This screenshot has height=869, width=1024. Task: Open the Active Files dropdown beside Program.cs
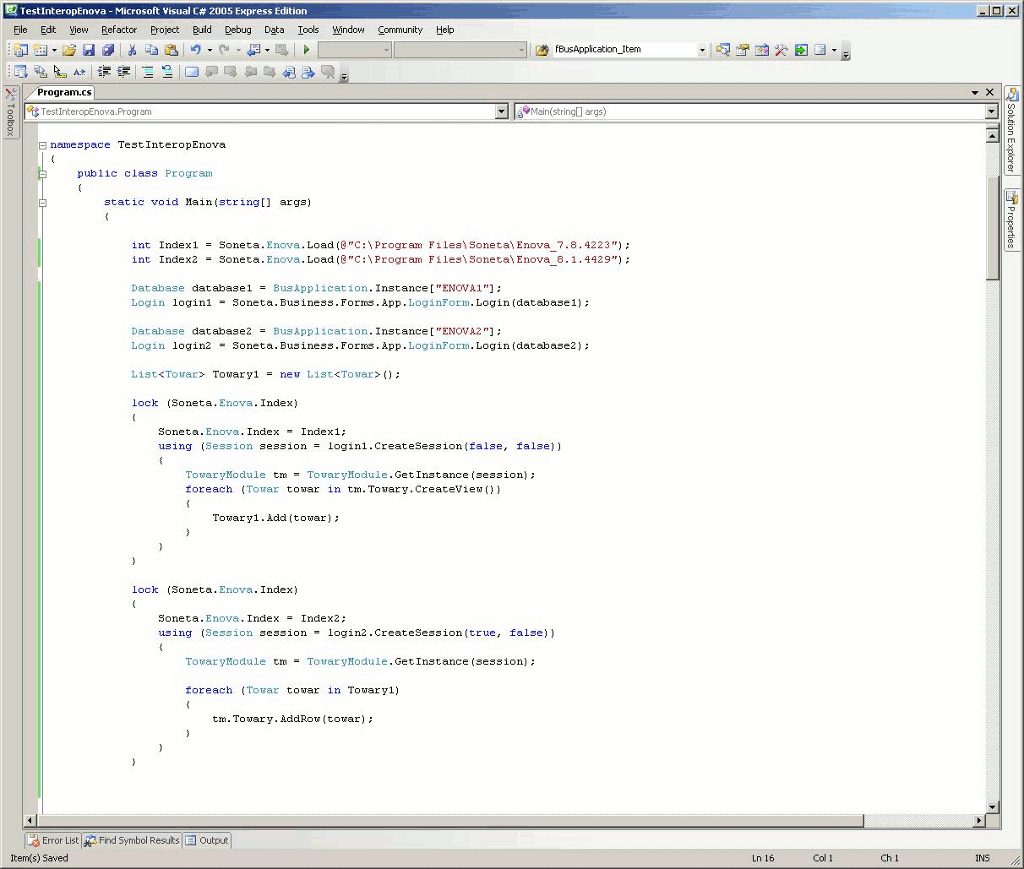974,93
